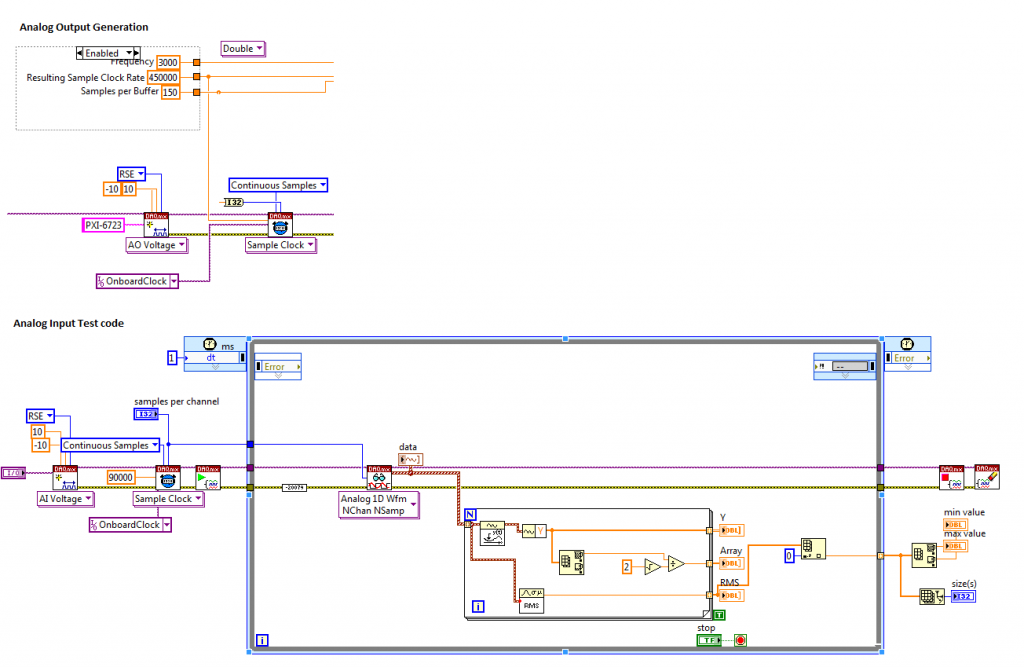This screenshot has height=667, width=1024.
Task: Select the DAQmx Stop Task node
Action: (951, 477)
